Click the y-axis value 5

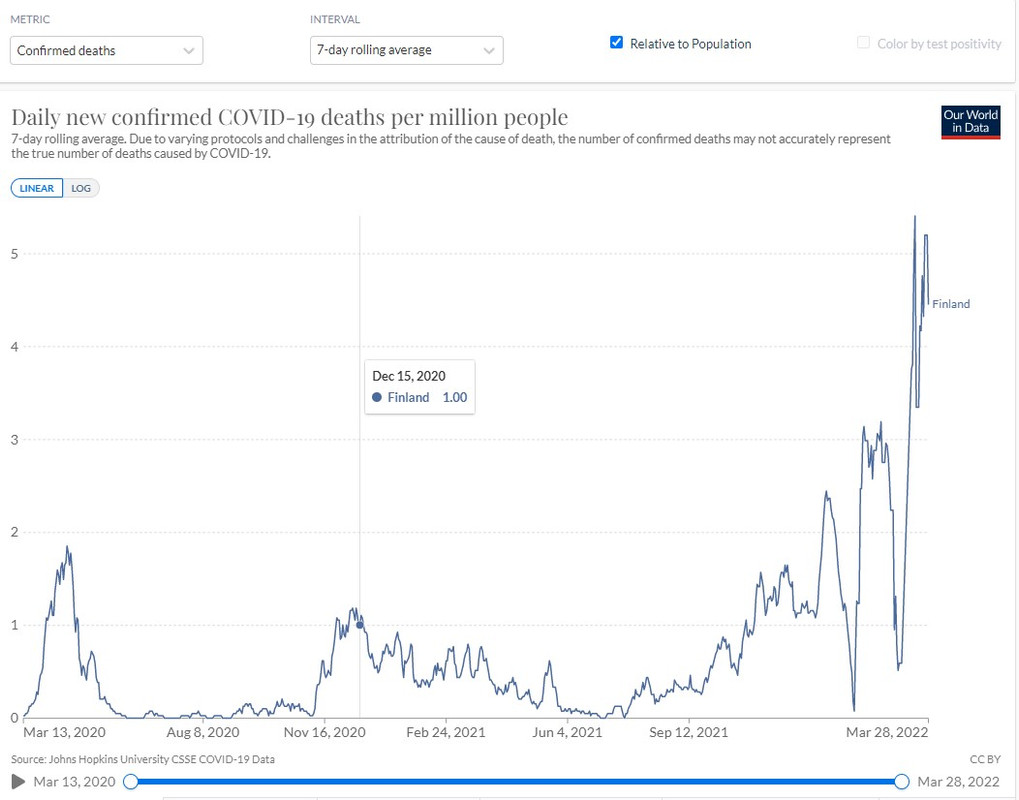(x=14, y=253)
